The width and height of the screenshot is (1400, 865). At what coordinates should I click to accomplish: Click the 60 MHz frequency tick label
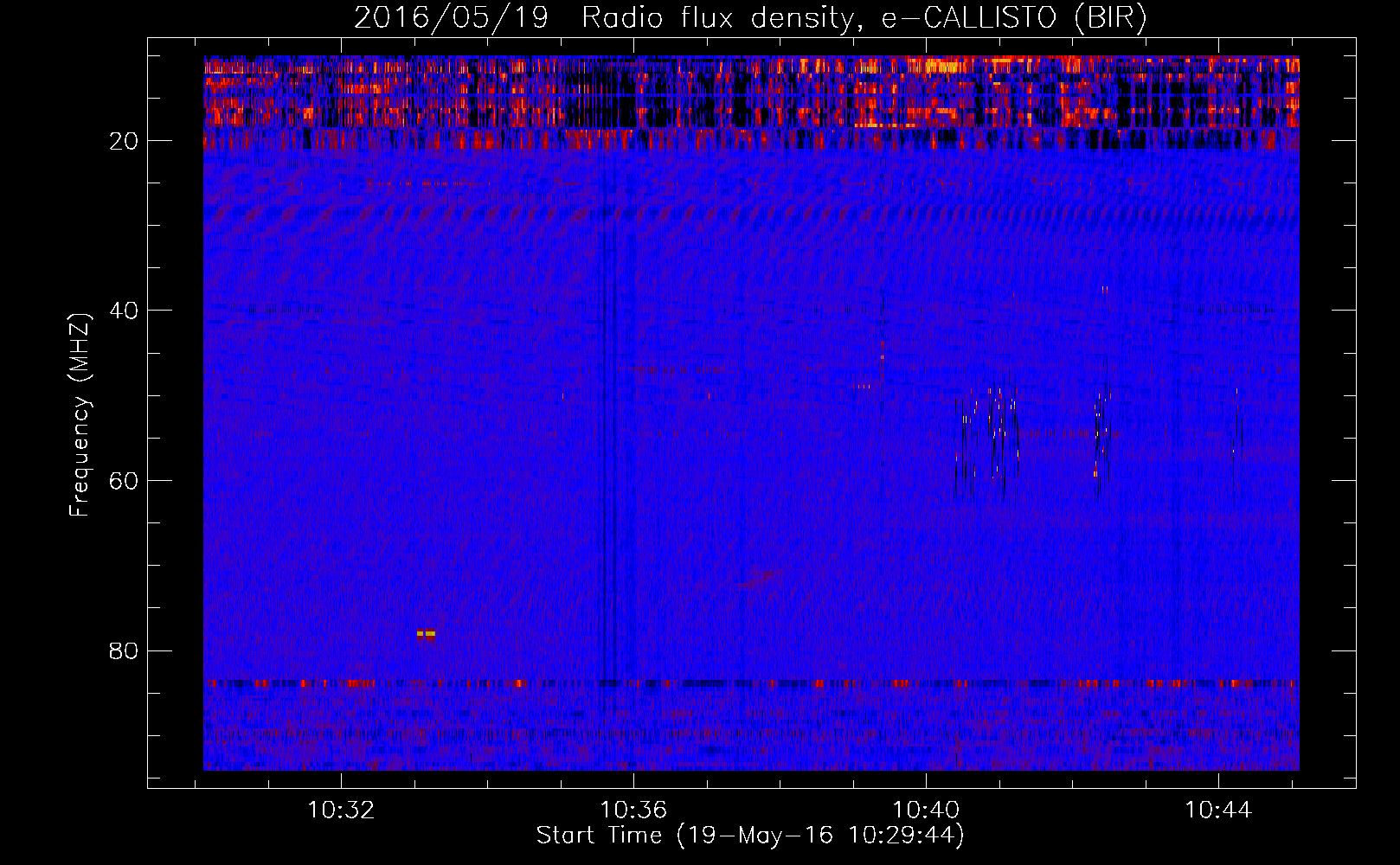125,481
